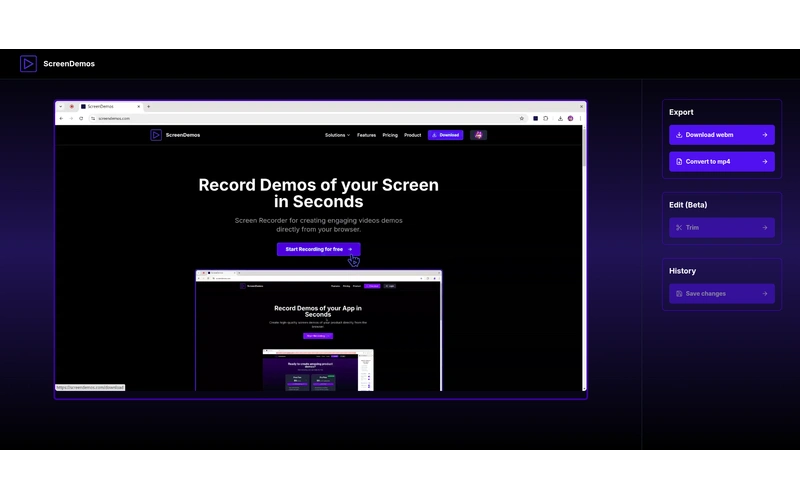Image resolution: width=800 pixels, height=500 pixels.
Task: Click the Convert to mp4 button
Action: 721,161
